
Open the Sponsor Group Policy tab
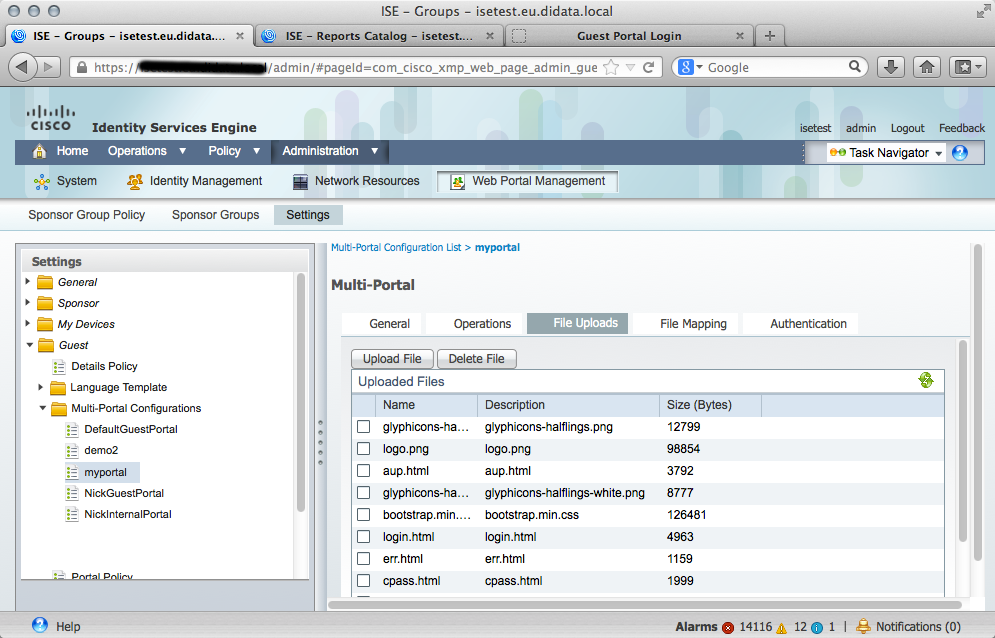click(87, 215)
